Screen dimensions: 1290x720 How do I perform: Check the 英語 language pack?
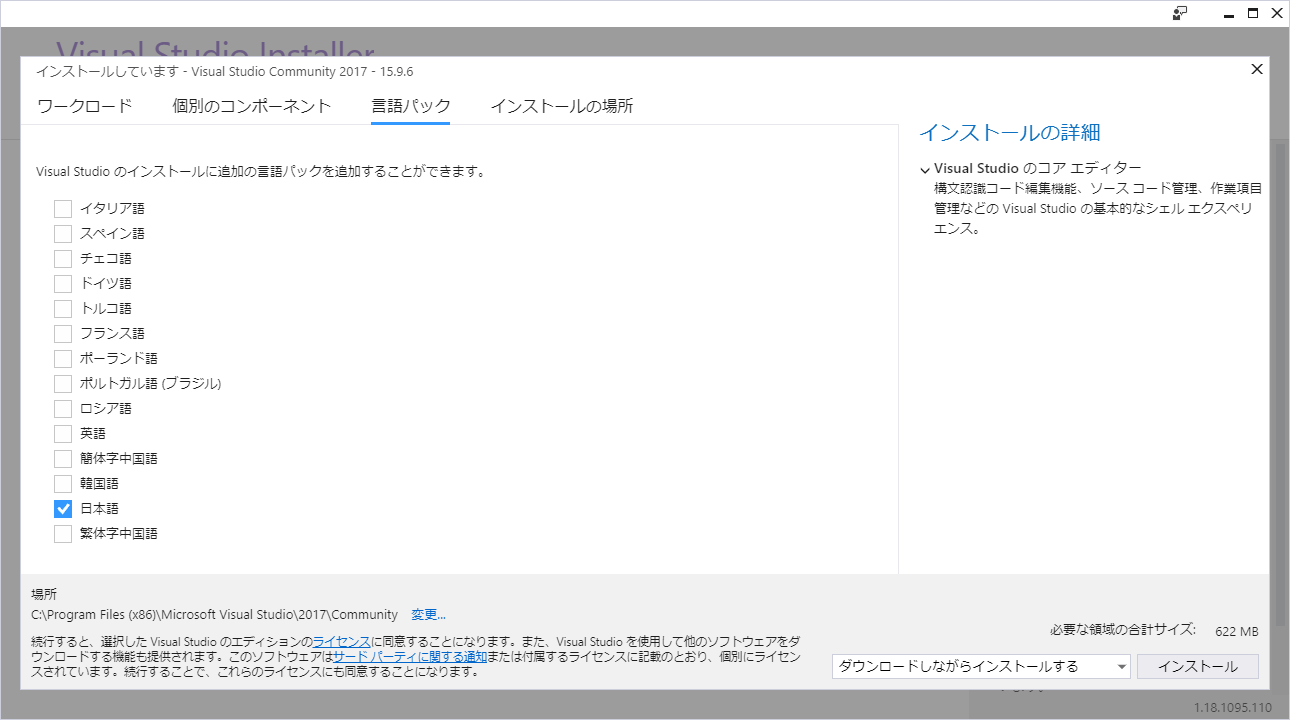click(63, 433)
